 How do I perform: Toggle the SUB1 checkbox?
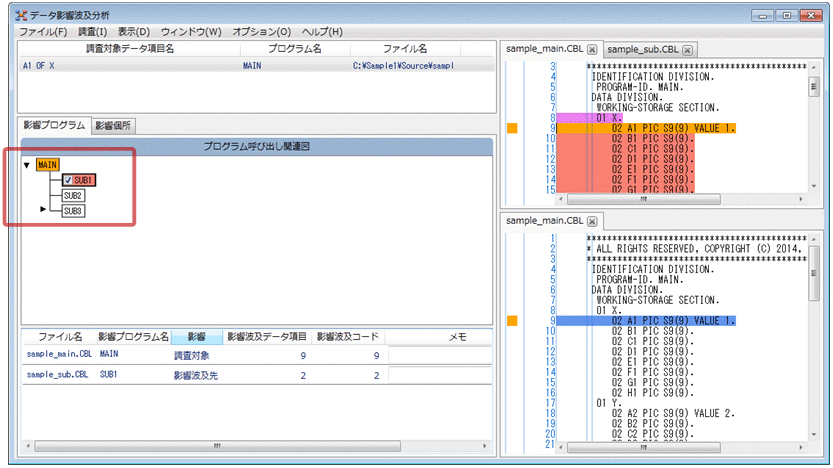pyautogui.click(x=68, y=180)
